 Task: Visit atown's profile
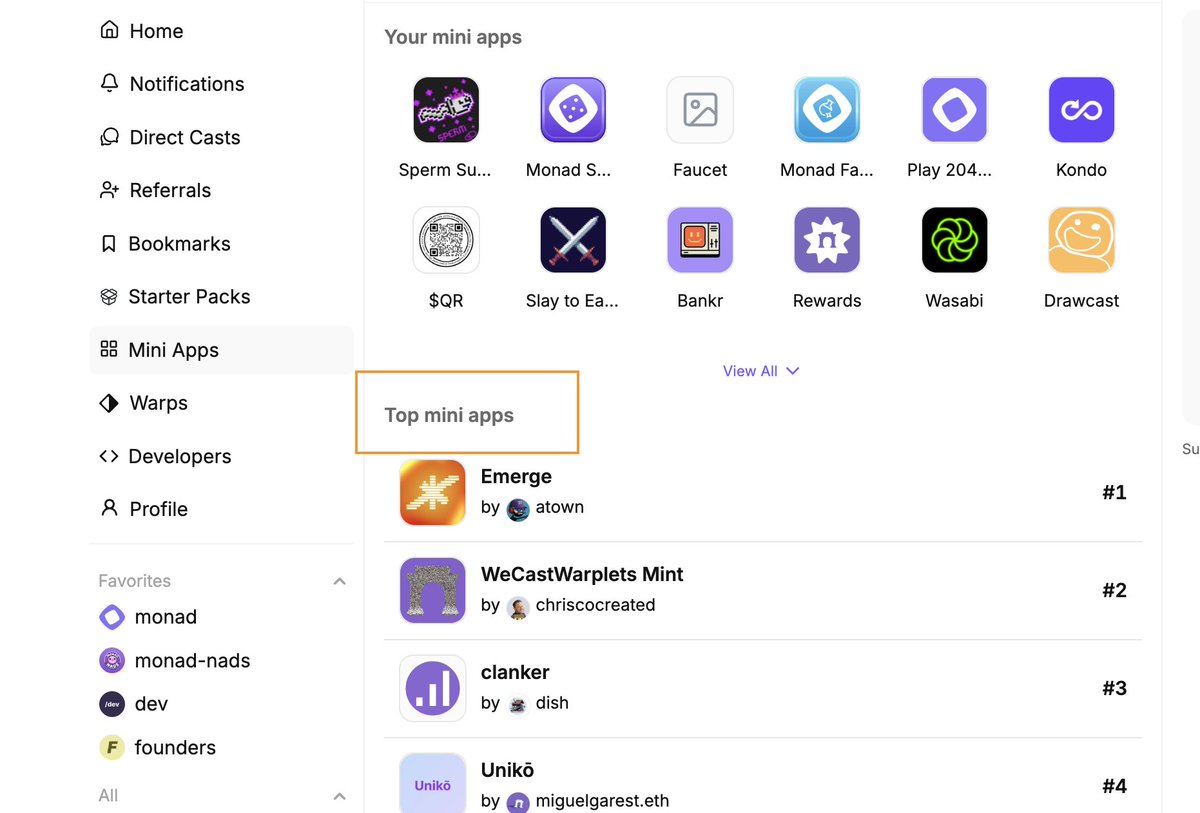point(559,507)
